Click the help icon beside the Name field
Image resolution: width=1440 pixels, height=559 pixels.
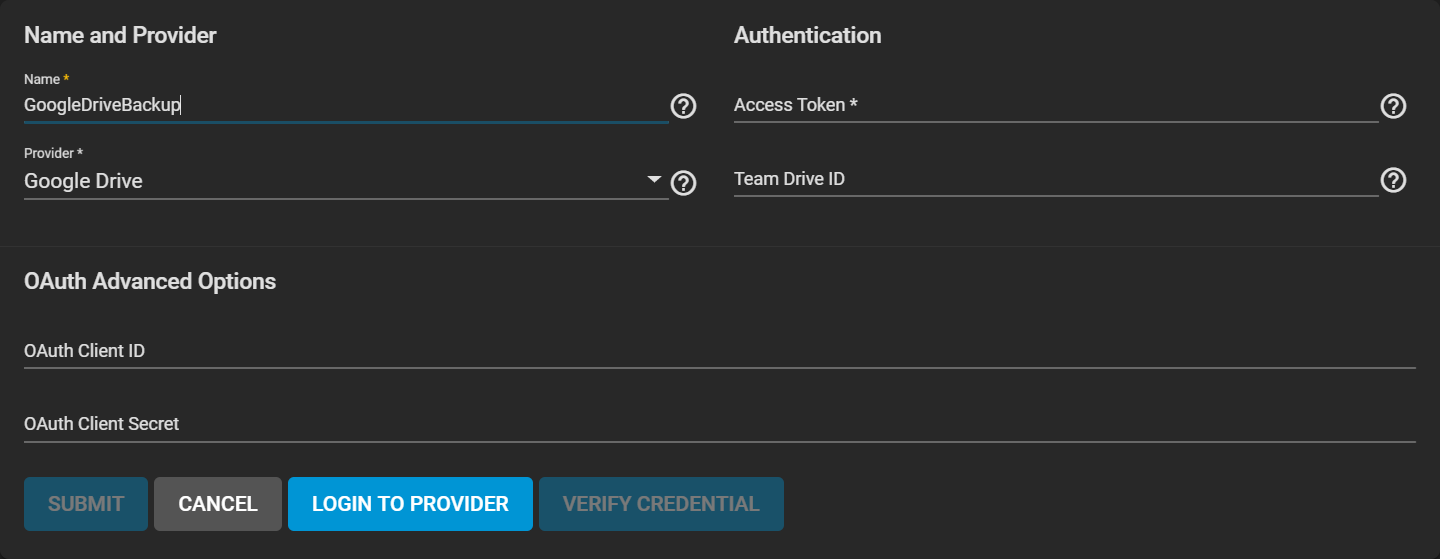[683, 106]
